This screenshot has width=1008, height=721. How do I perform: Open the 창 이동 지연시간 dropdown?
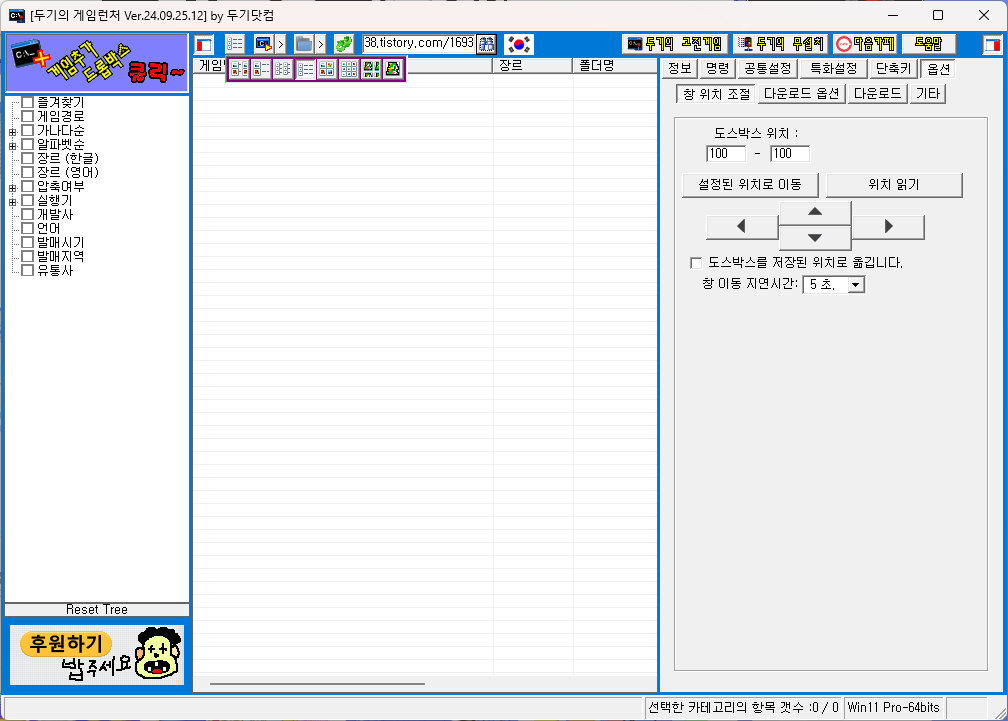pyautogui.click(x=855, y=285)
